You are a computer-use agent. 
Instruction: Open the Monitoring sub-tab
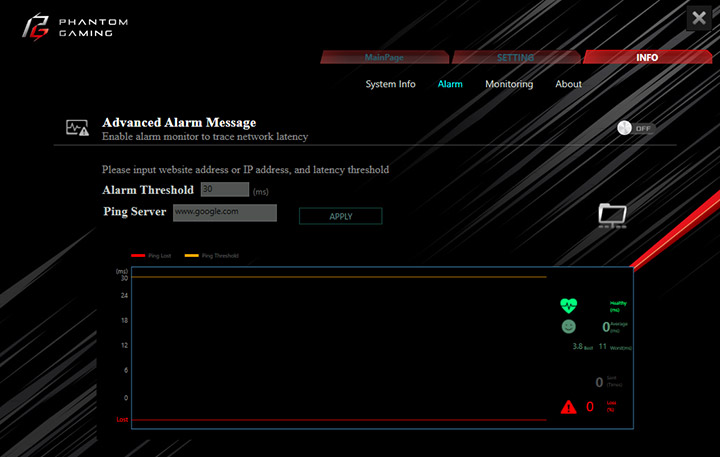click(x=509, y=84)
